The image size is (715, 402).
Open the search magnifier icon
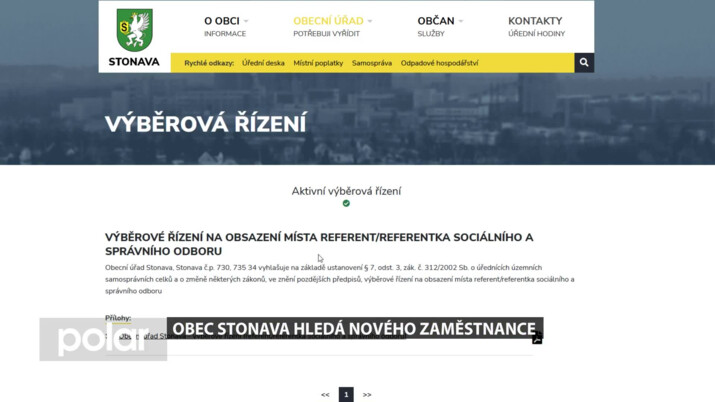pos(584,62)
